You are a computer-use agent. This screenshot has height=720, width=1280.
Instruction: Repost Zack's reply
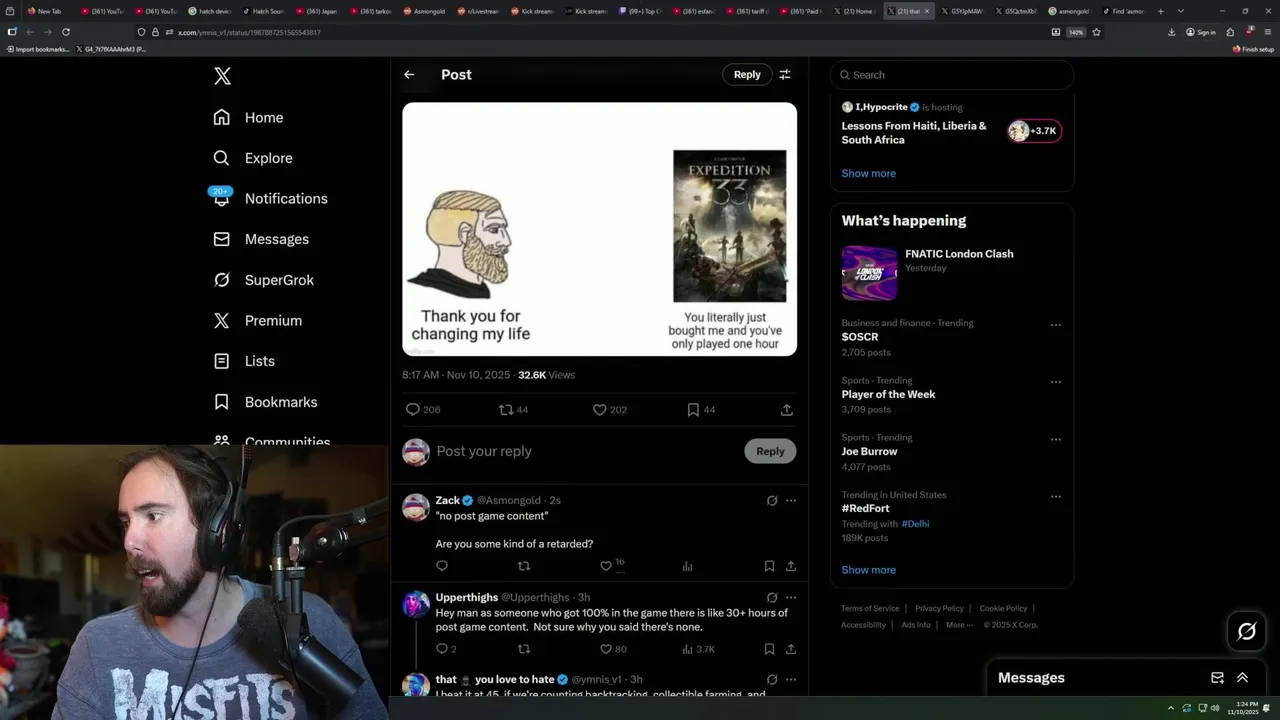[524, 566]
